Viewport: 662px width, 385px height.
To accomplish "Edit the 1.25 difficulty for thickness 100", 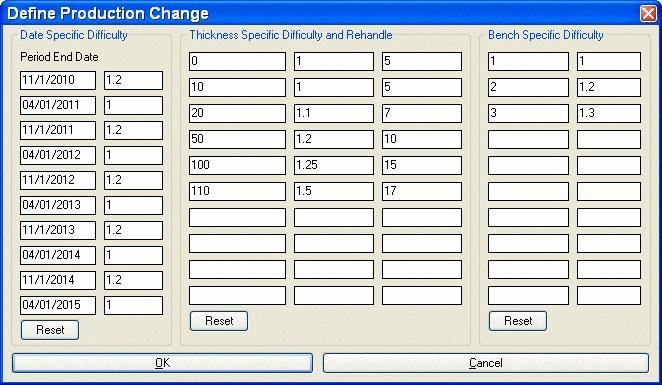I will click(x=334, y=165).
